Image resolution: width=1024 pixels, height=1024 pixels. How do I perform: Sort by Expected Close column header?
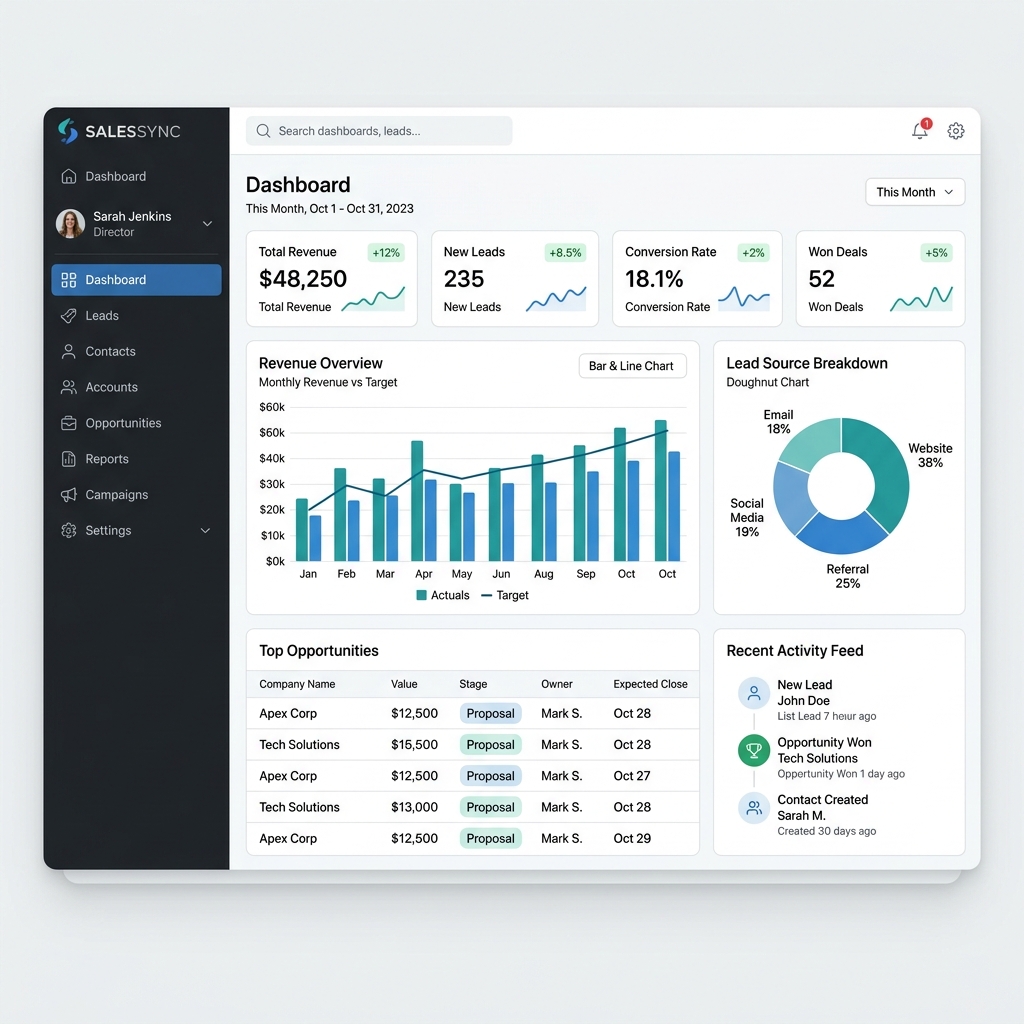click(650, 684)
